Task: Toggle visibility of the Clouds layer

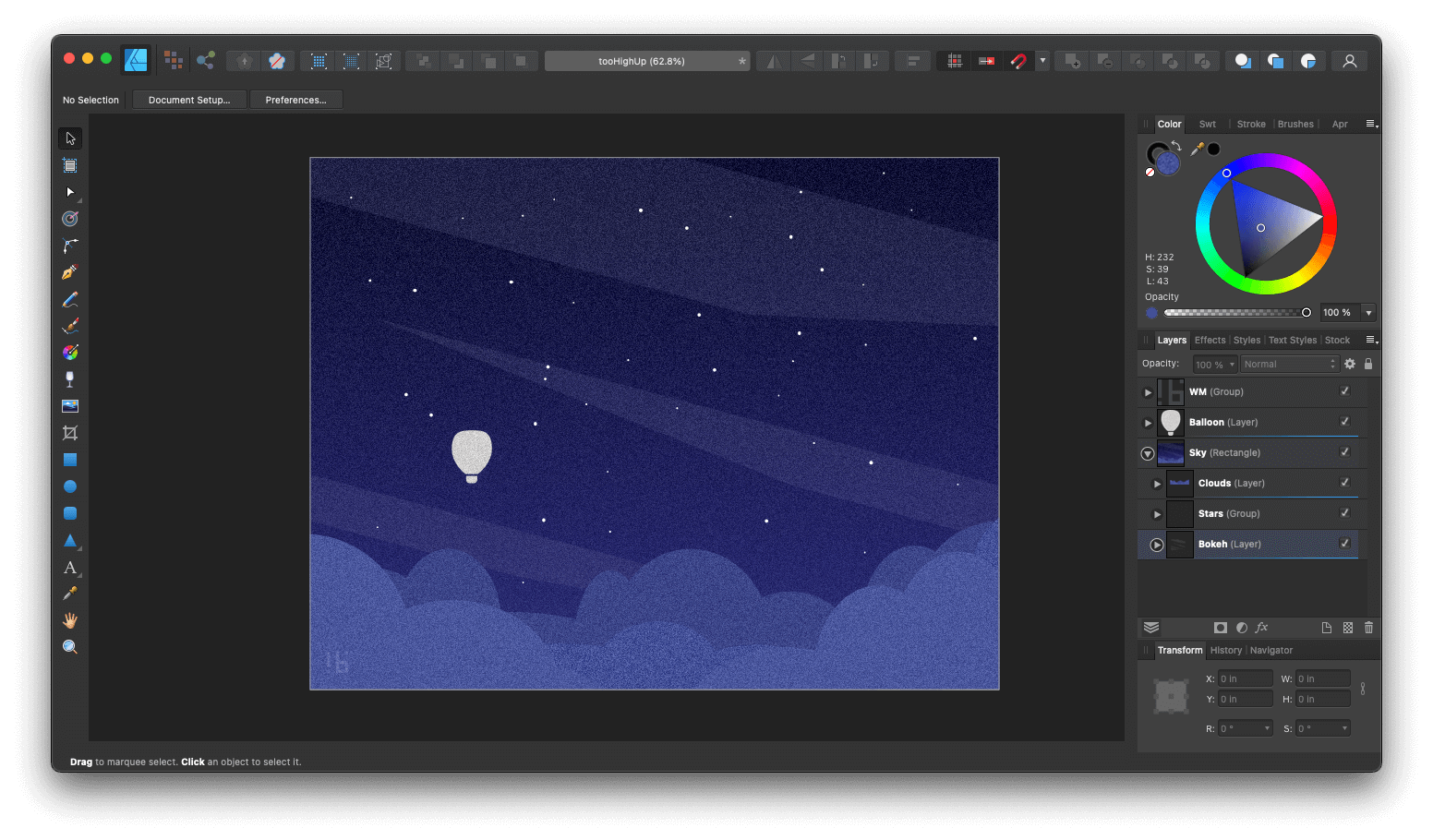Action: 1344,483
